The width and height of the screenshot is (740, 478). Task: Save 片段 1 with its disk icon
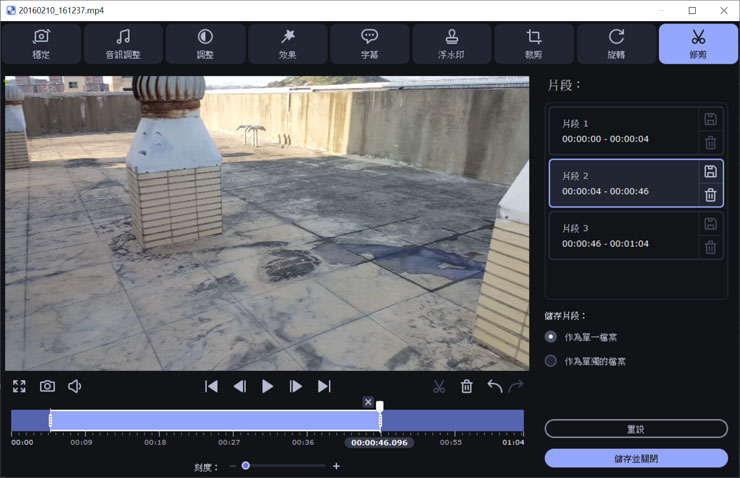(x=710, y=119)
